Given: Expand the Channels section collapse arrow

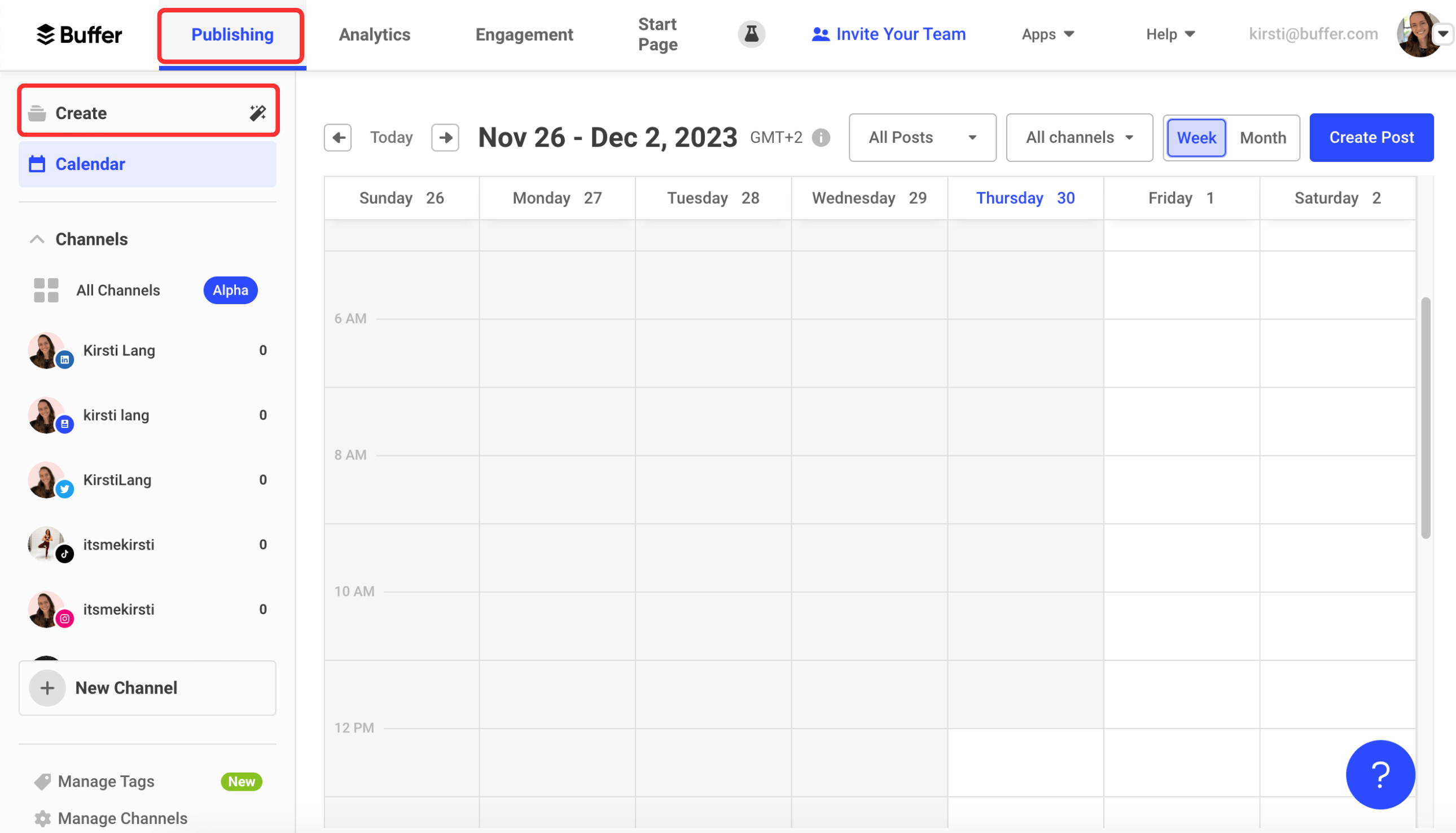Looking at the screenshot, I should [x=36, y=238].
